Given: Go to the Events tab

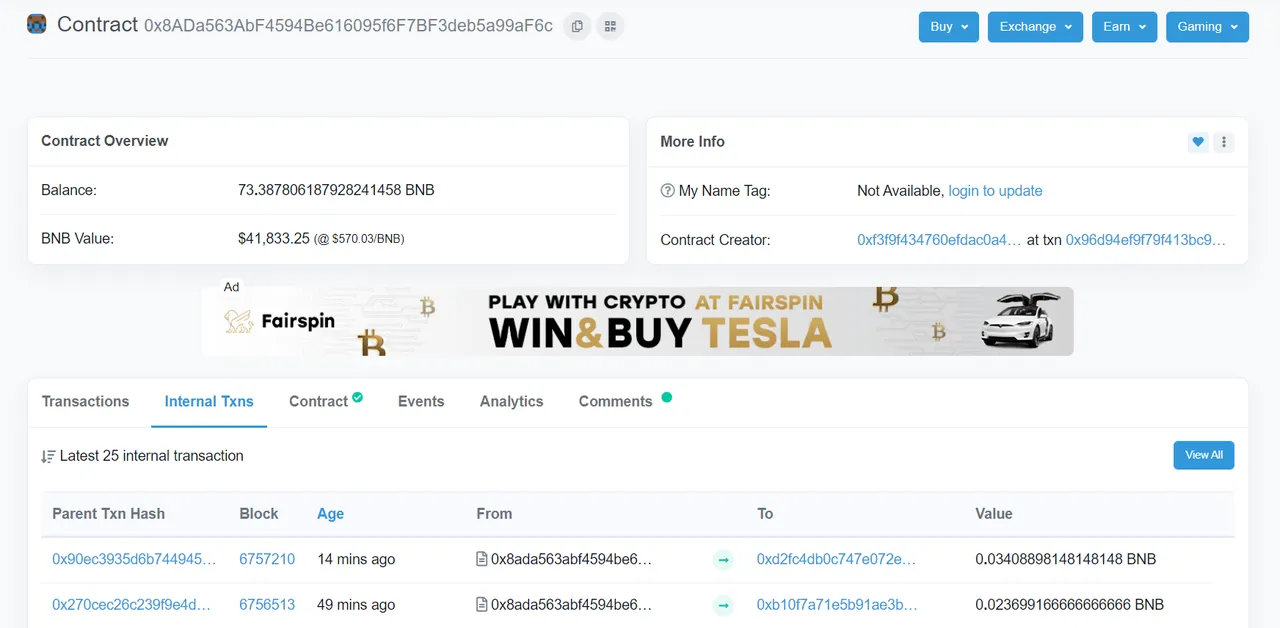Looking at the screenshot, I should pos(421,401).
